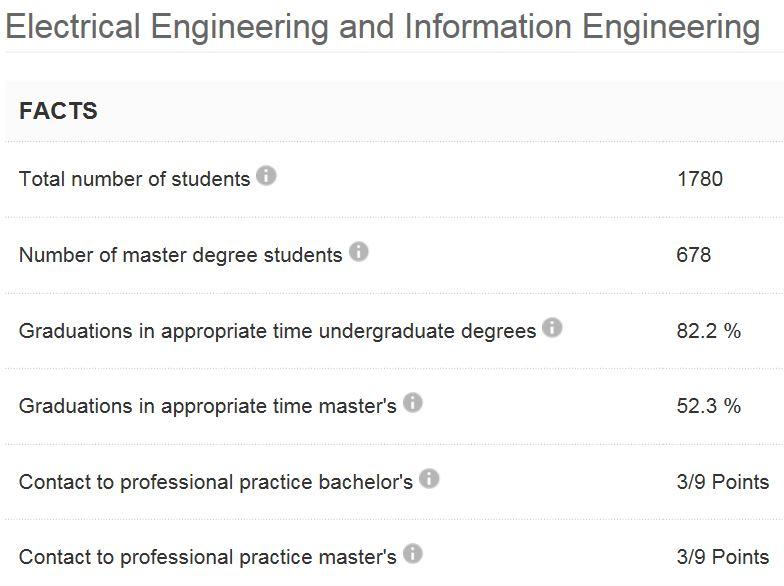Image resolution: width=784 pixels, height=586 pixels.
Task: Click the 3/9 Points value for bachelor's
Action: pyautogui.click(x=722, y=482)
